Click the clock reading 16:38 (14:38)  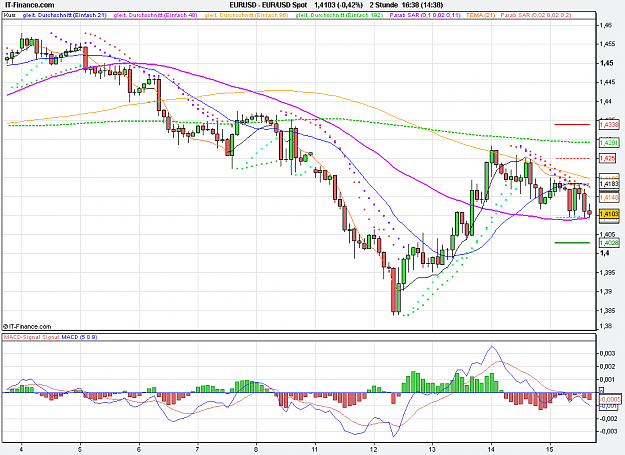(x=423, y=5)
